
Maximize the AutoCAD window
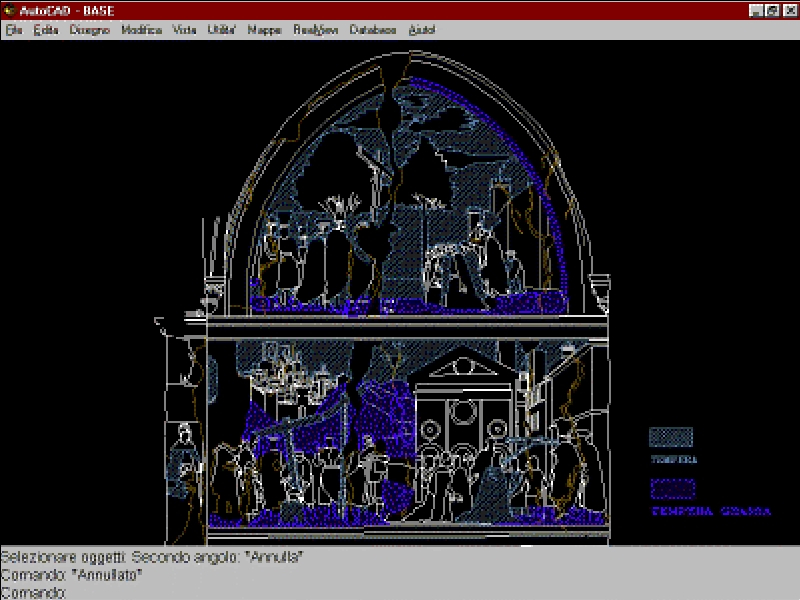pyautogui.click(x=772, y=11)
